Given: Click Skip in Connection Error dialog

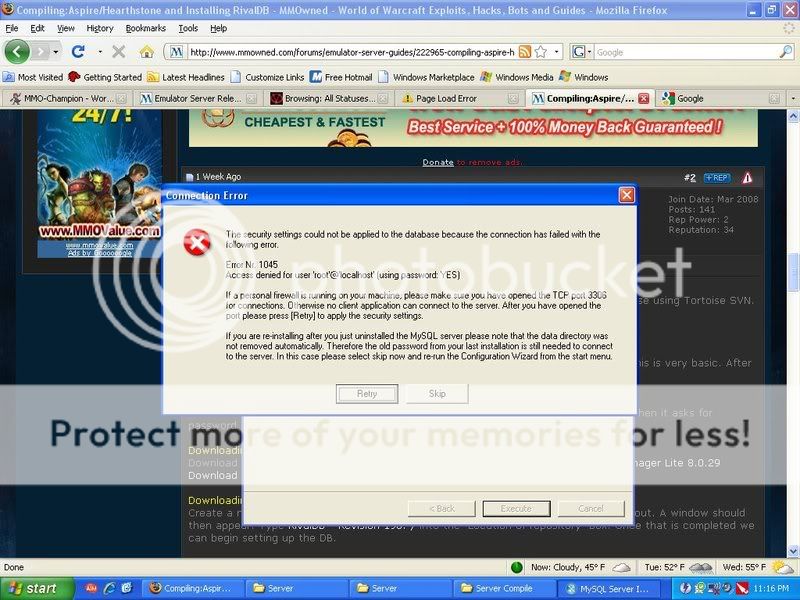Looking at the screenshot, I should [437, 393].
